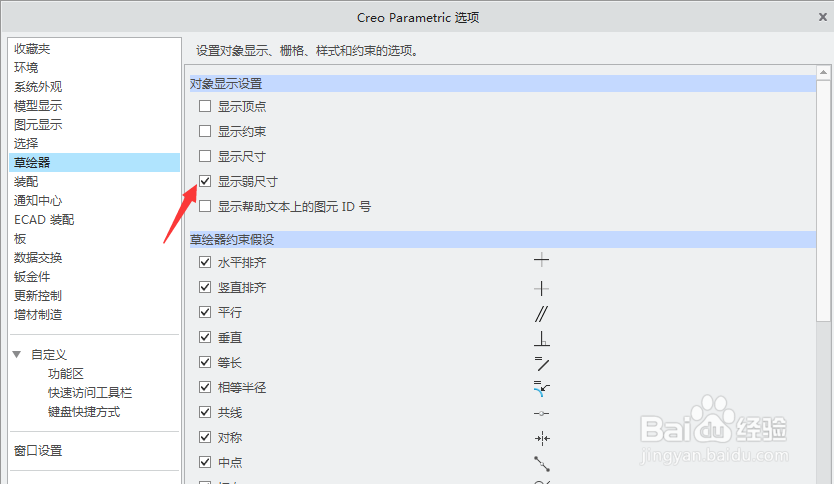834x484 pixels.
Task: Uncheck the 对称 constraint checkbox
Action: point(205,437)
